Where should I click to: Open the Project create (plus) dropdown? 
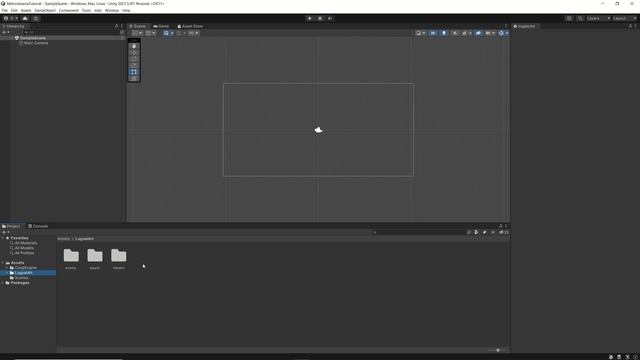click(x=6, y=232)
